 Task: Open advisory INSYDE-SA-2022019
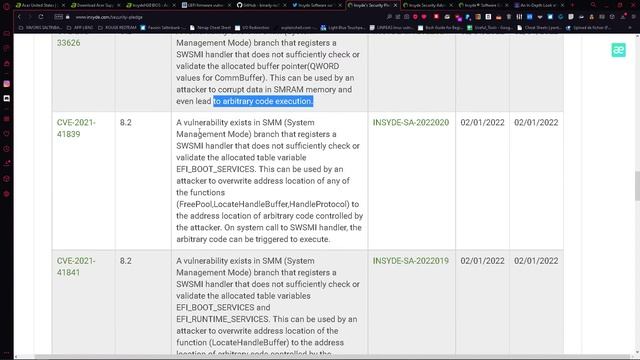pyautogui.click(x=411, y=261)
